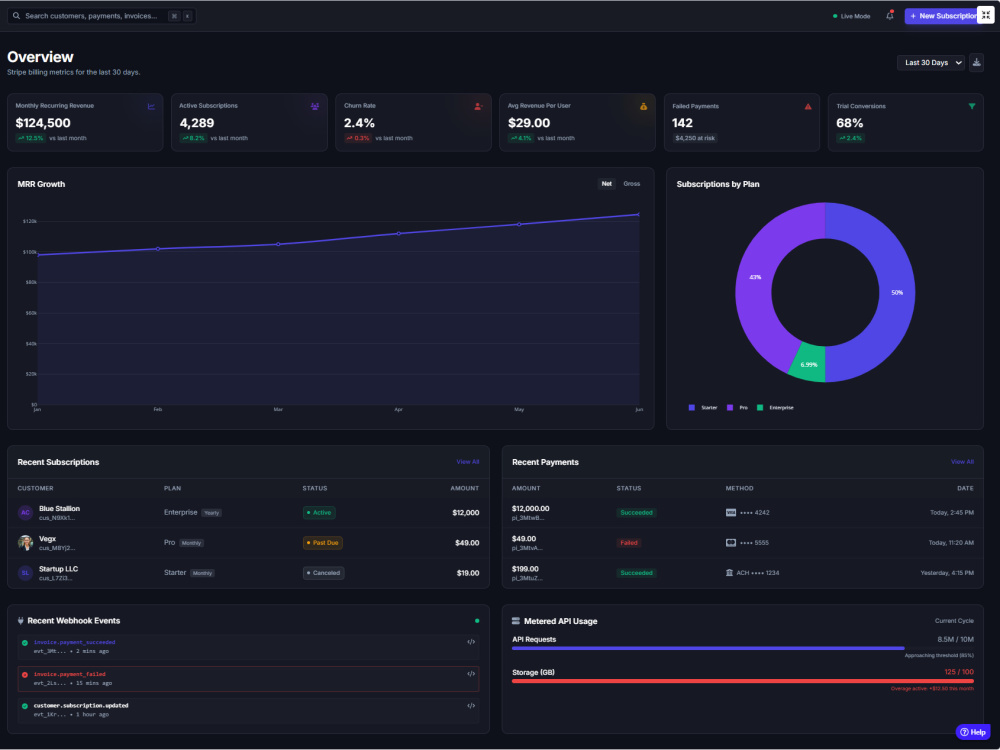The height and width of the screenshot is (750, 1000).
Task: Click the Succeeded status for $12,000.00 payment
Action: [636, 513]
